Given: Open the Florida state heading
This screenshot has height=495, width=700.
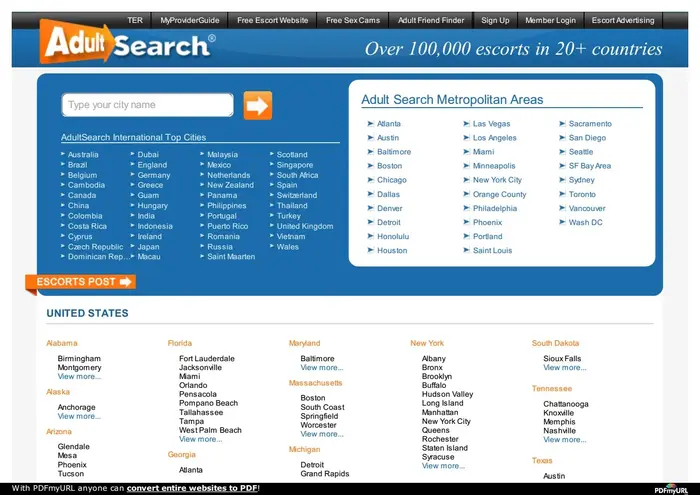Looking at the screenshot, I should tap(179, 343).
